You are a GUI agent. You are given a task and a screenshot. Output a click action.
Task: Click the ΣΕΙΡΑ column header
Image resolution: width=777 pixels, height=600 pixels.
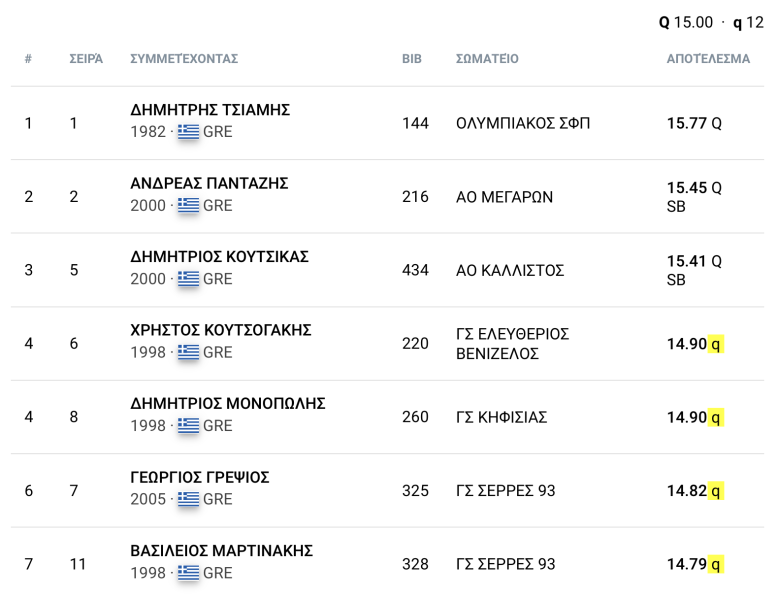pyautogui.click(x=86, y=59)
